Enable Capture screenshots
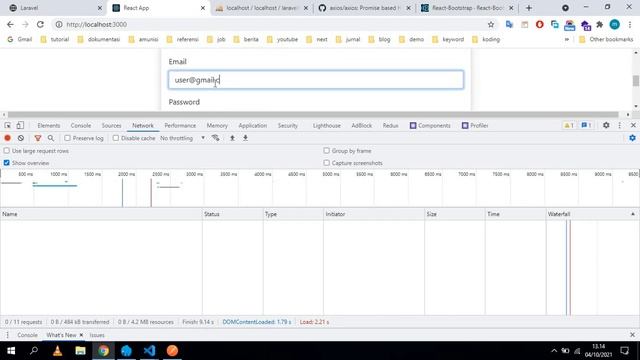Viewport: 640px width, 360px height. tap(327, 163)
